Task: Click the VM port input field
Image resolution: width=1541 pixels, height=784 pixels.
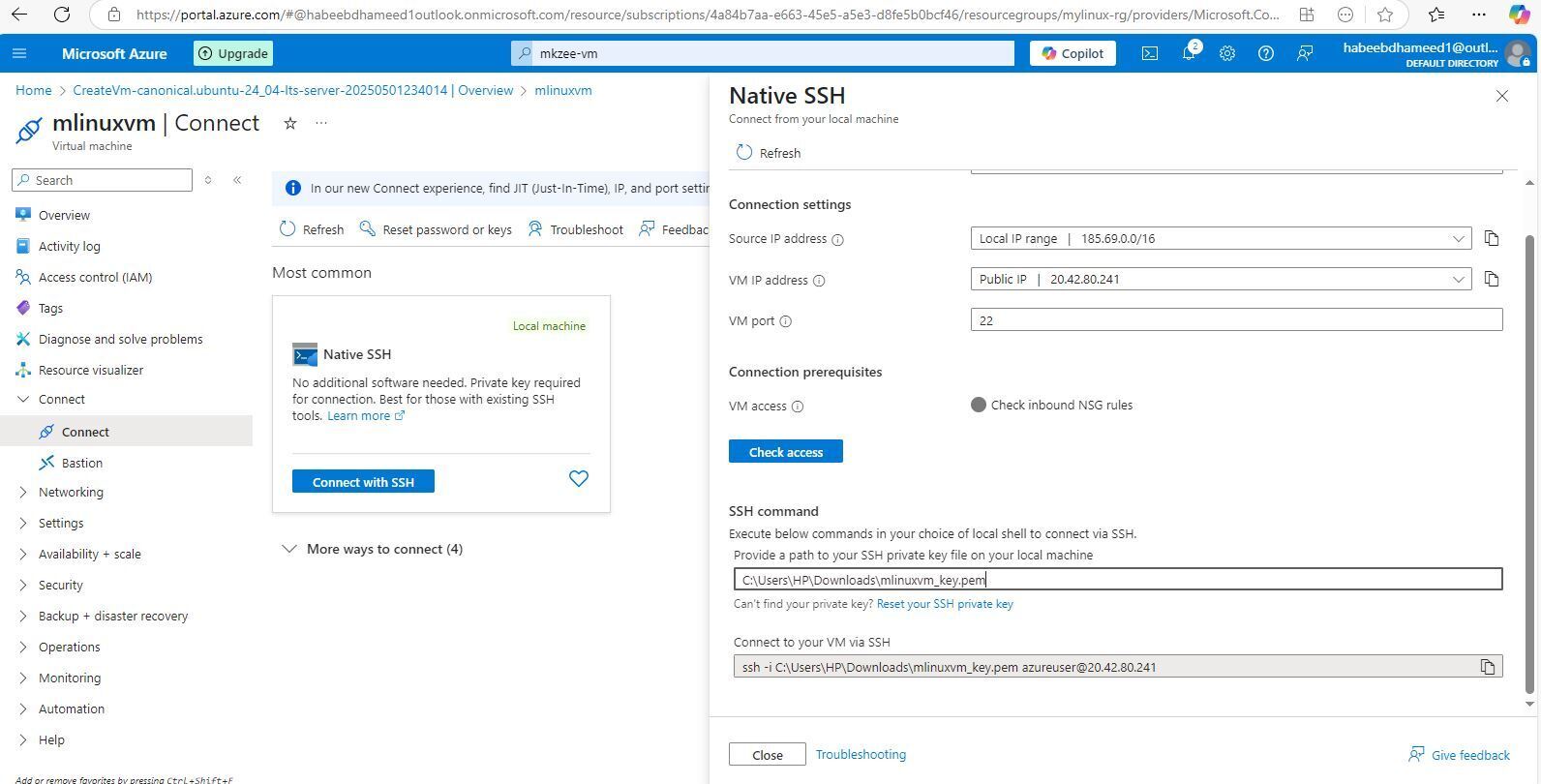Action: pos(1236,320)
